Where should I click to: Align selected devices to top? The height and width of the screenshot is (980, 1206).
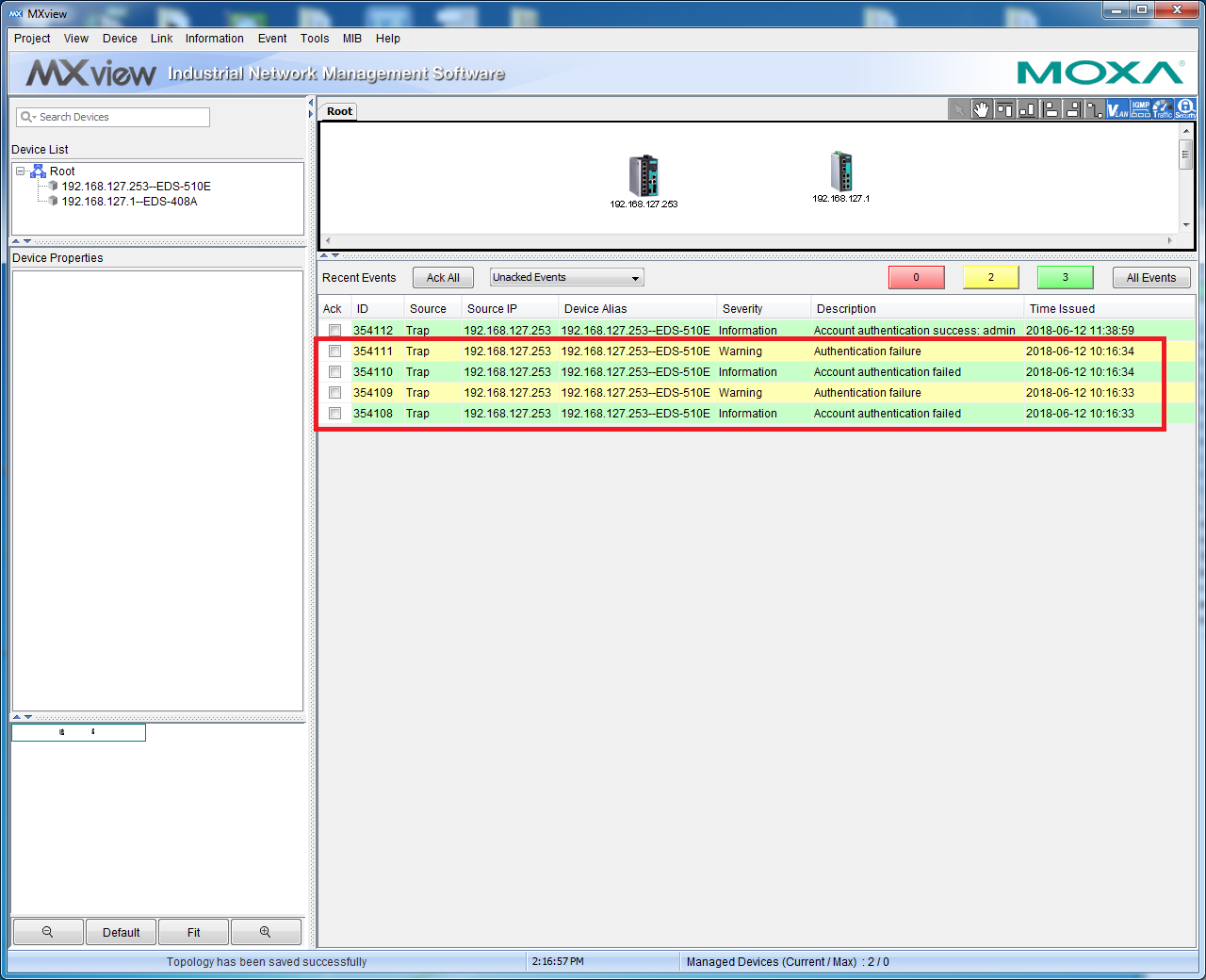pyautogui.click(x=1004, y=108)
